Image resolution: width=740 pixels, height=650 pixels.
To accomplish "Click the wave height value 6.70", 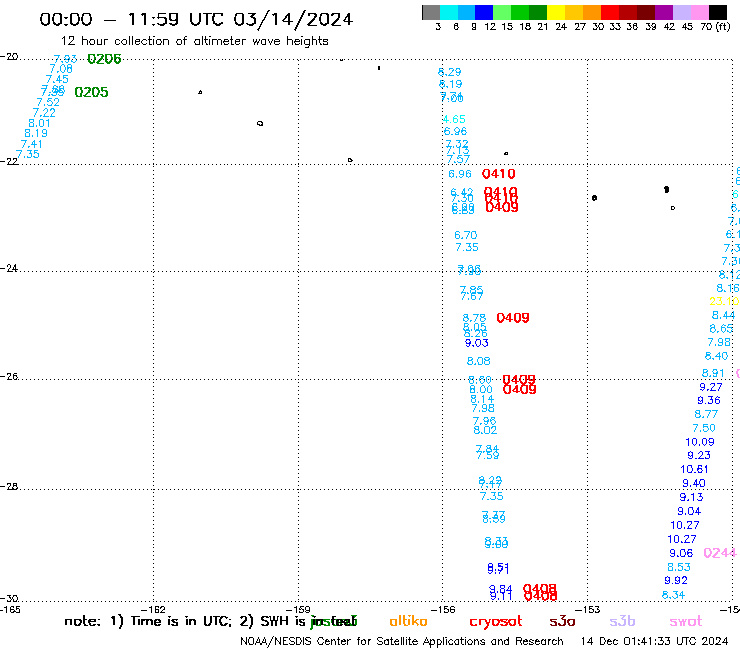I will (466, 235).
